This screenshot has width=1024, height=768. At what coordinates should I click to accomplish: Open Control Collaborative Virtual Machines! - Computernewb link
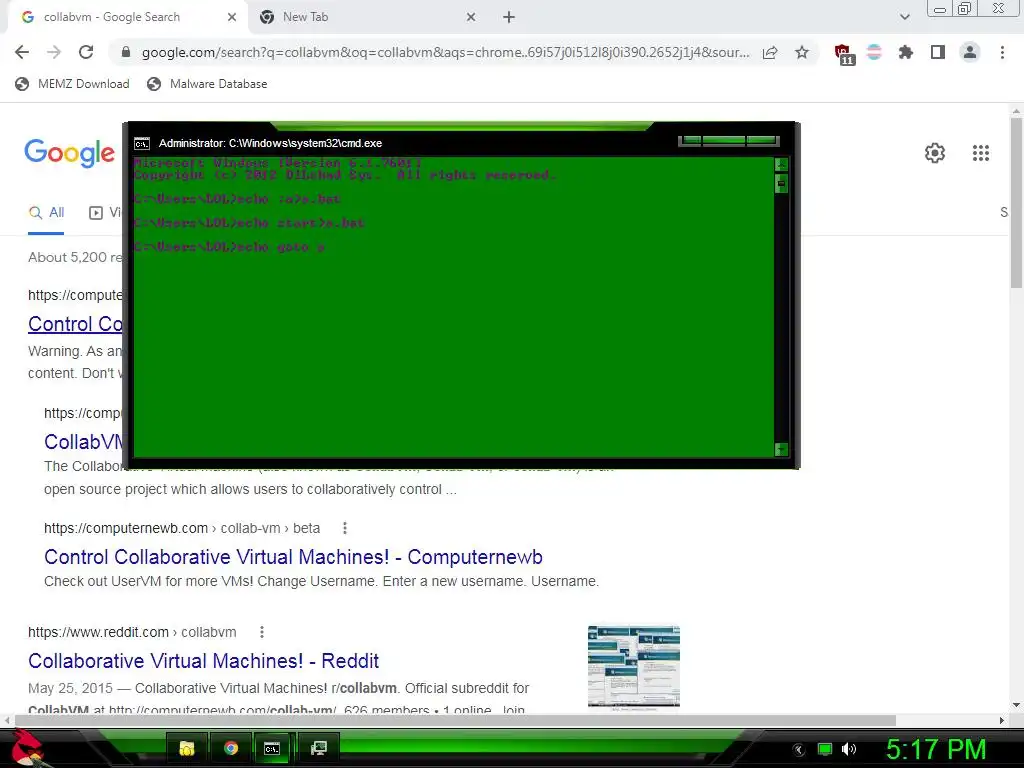tap(293, 556)
